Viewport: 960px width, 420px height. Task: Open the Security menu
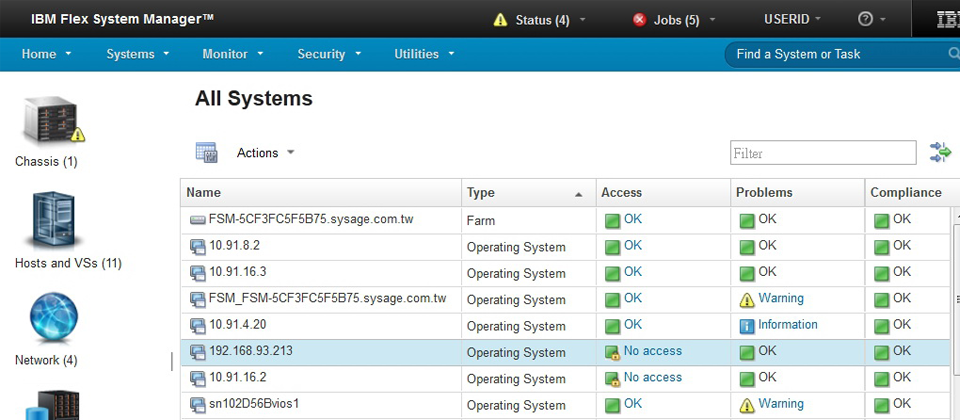(x=327, y=54)
